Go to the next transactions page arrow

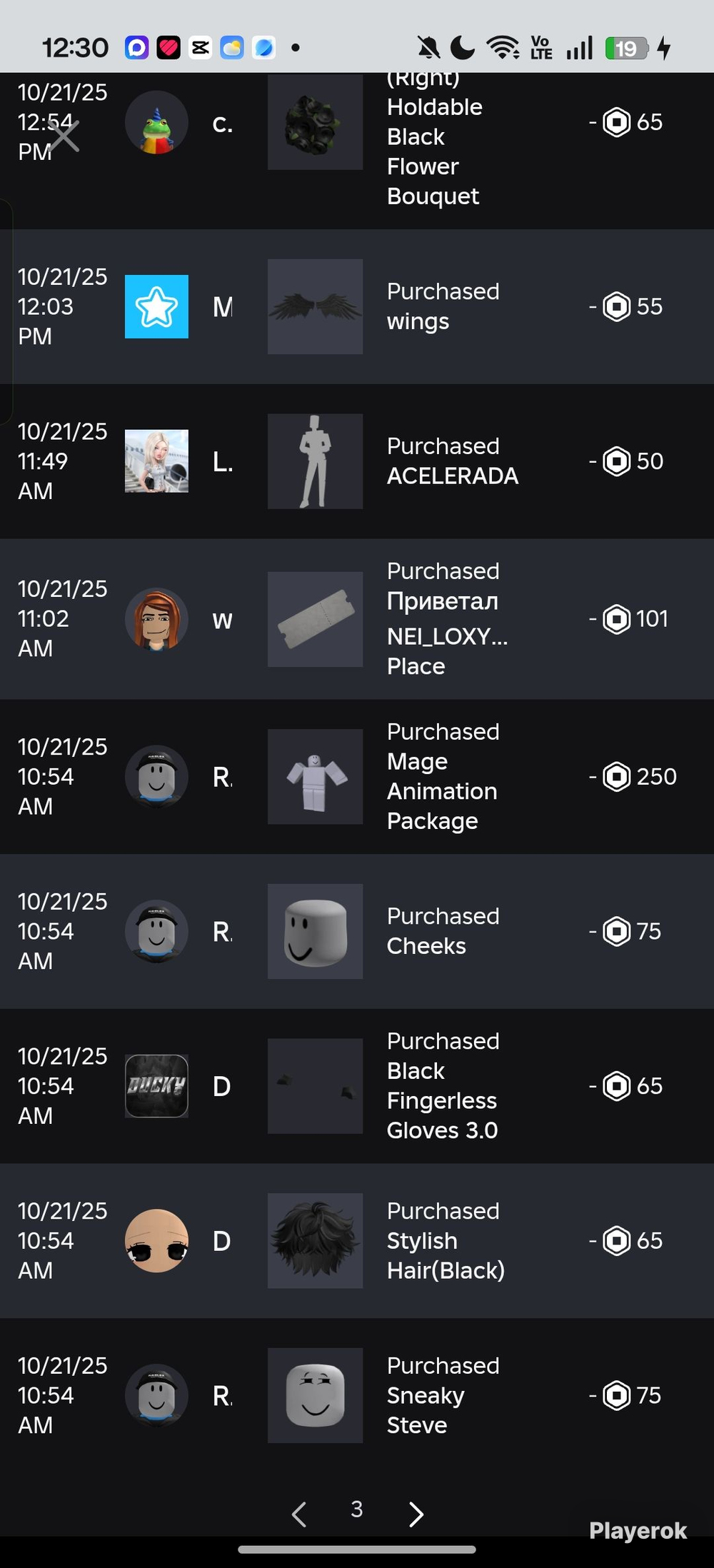click(416, 1513)
